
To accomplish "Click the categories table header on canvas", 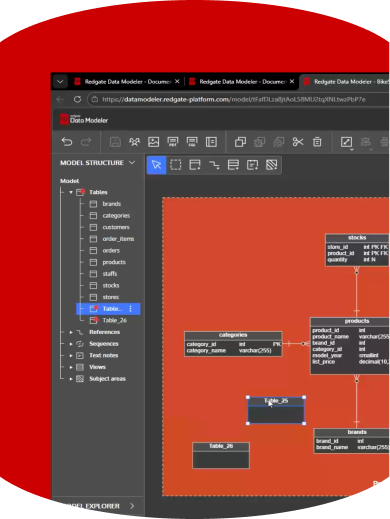I will (x=233, y=335).
